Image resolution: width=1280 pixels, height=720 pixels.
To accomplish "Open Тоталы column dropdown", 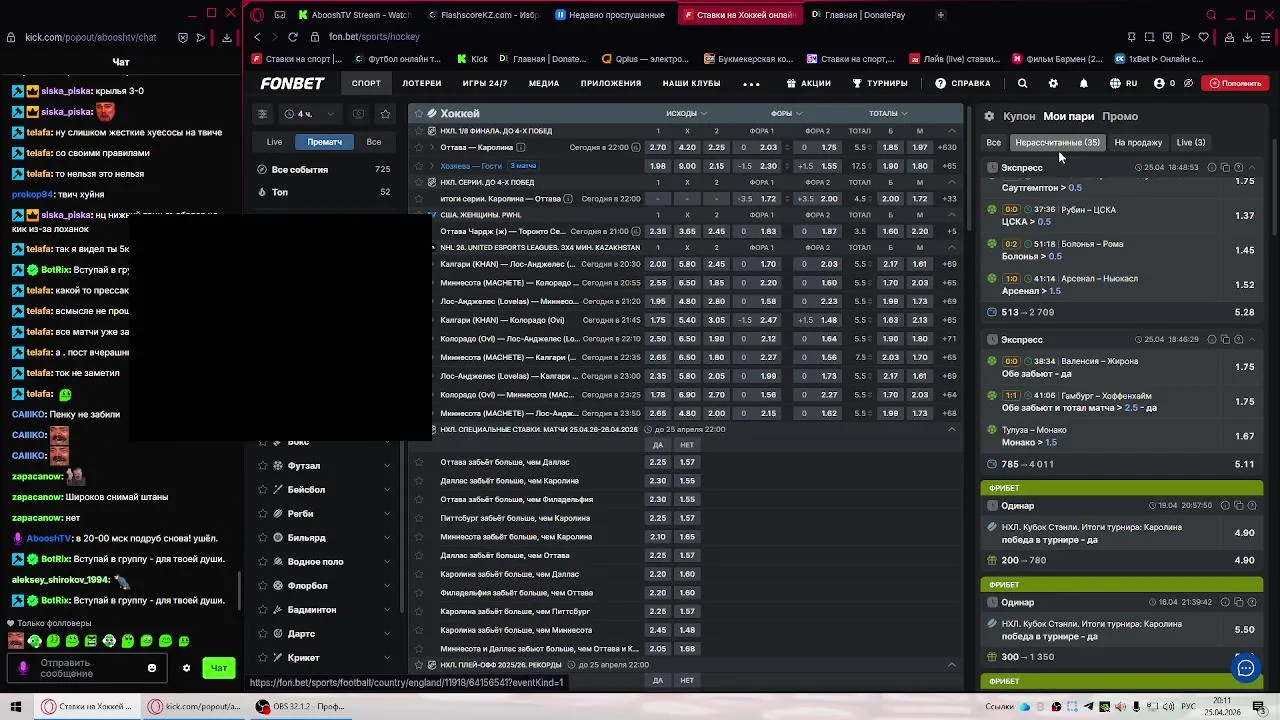I will [x=888, y=113].
